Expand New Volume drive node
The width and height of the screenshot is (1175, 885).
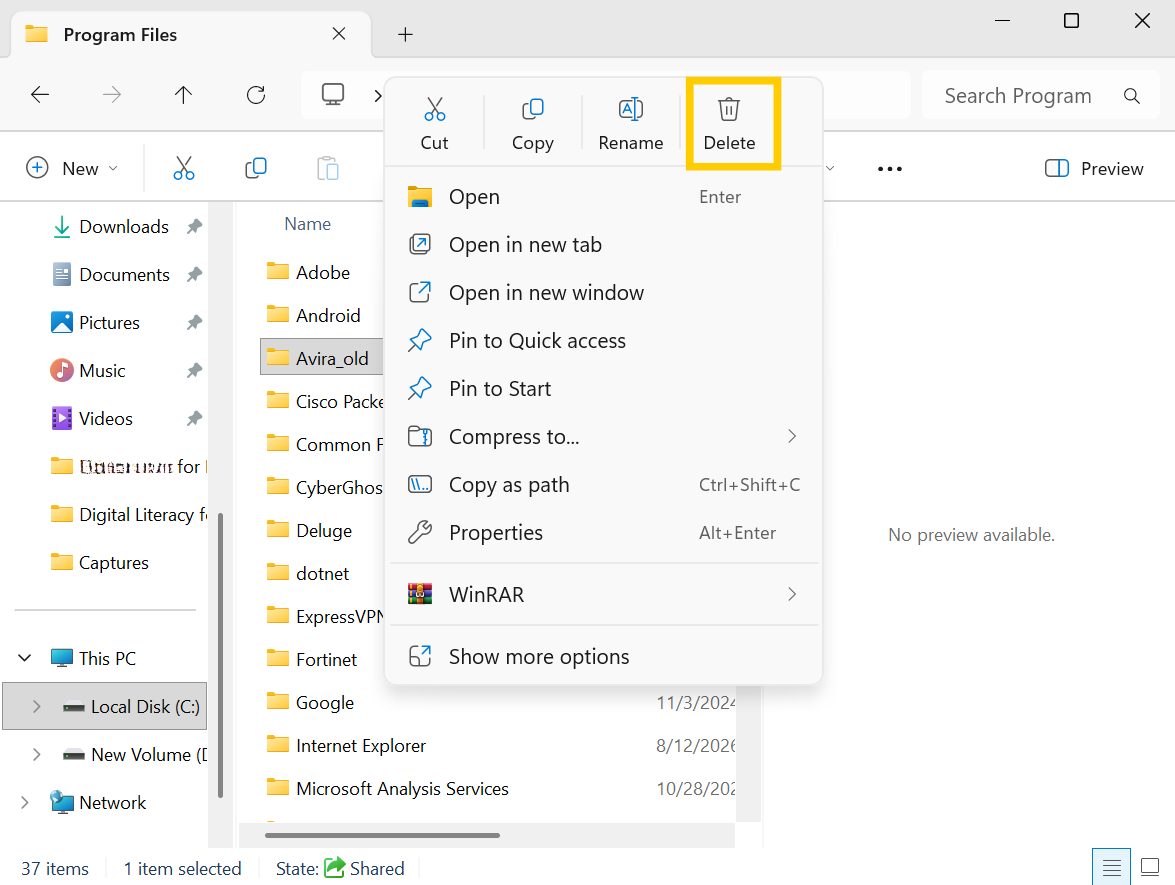[x=36, y=755]
